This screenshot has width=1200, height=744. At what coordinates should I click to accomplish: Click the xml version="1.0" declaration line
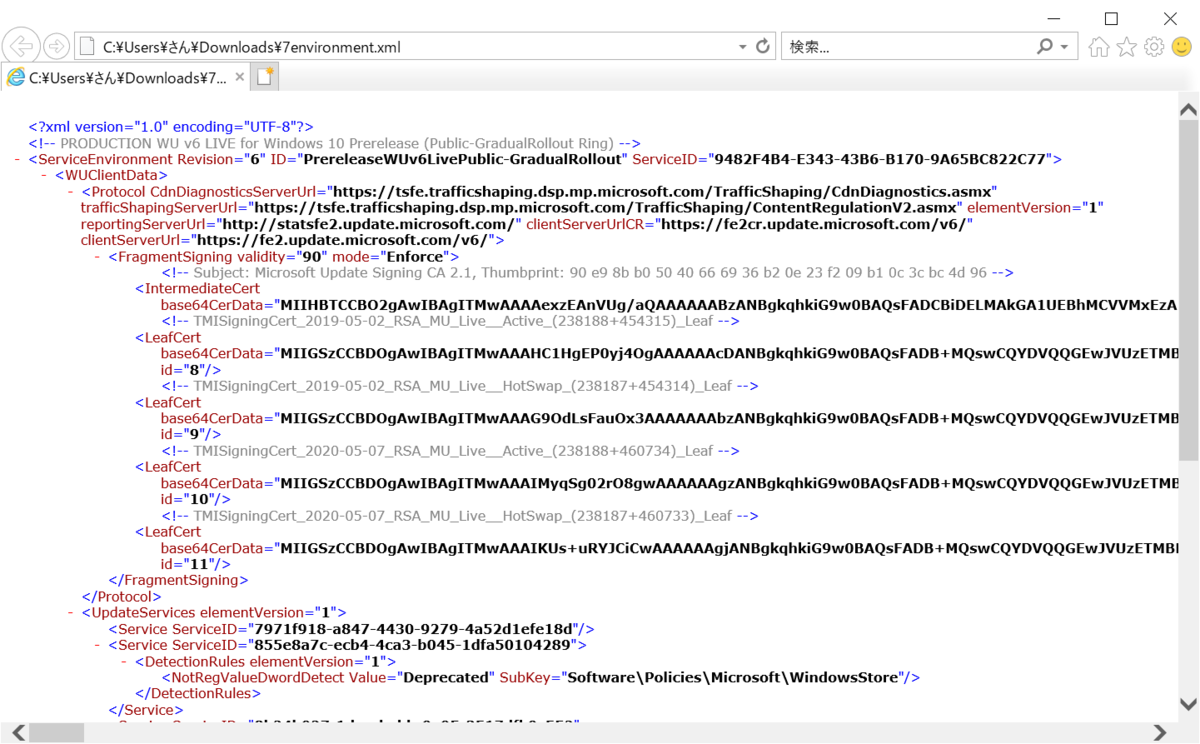point(171,127)
